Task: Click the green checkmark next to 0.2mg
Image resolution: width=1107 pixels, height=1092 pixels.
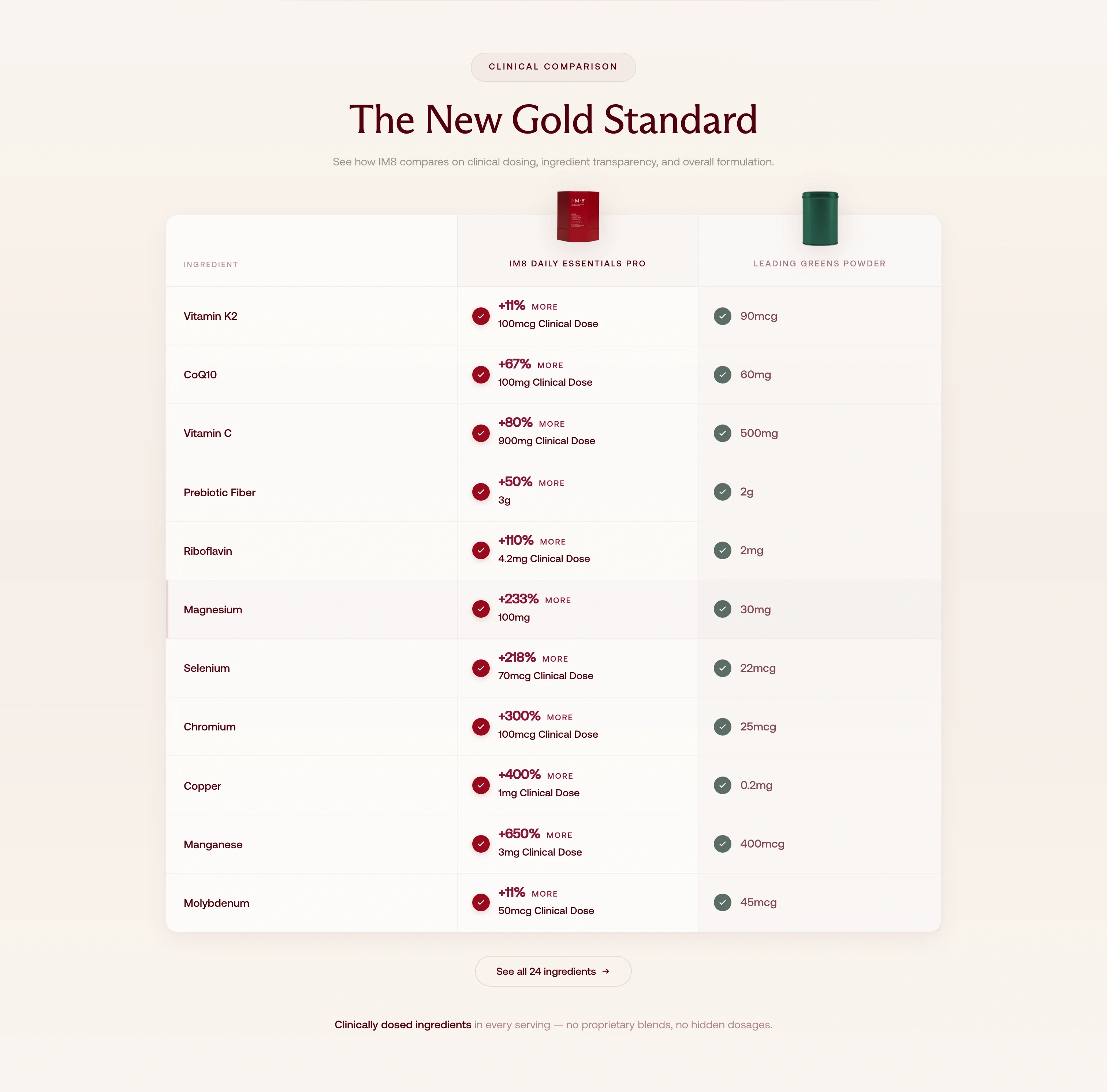Action: (x=722, y=785)
